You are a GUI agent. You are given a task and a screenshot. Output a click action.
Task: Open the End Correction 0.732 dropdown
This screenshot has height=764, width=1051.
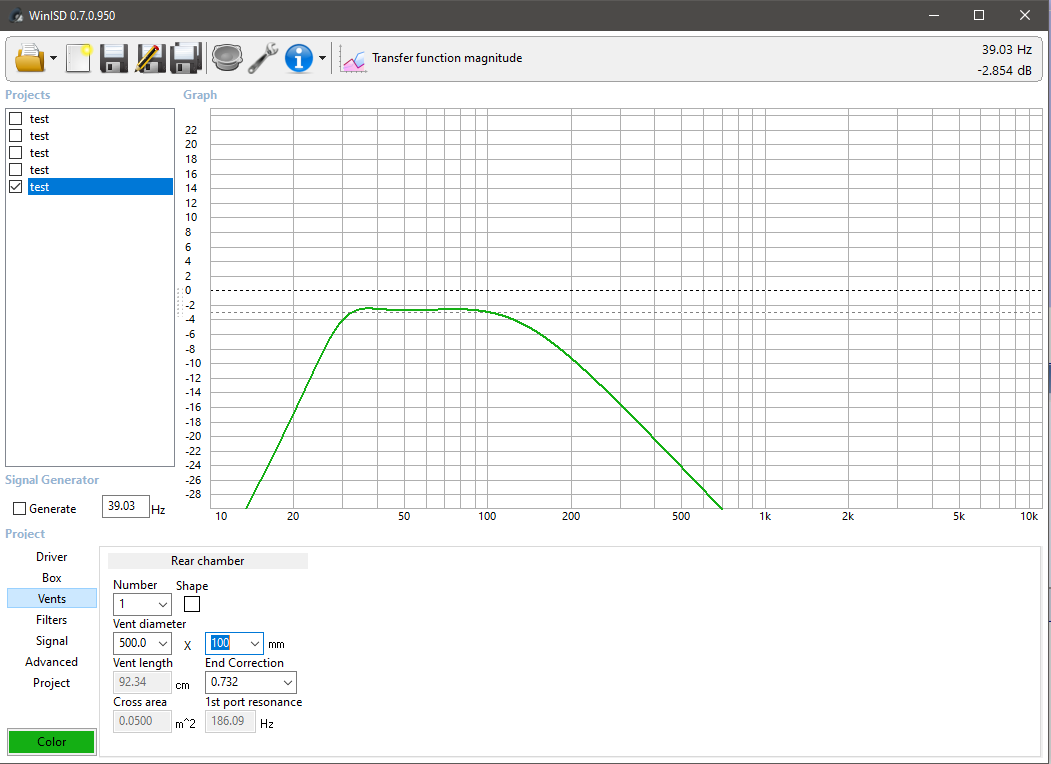pyautogui.click(x=288, y=682)
